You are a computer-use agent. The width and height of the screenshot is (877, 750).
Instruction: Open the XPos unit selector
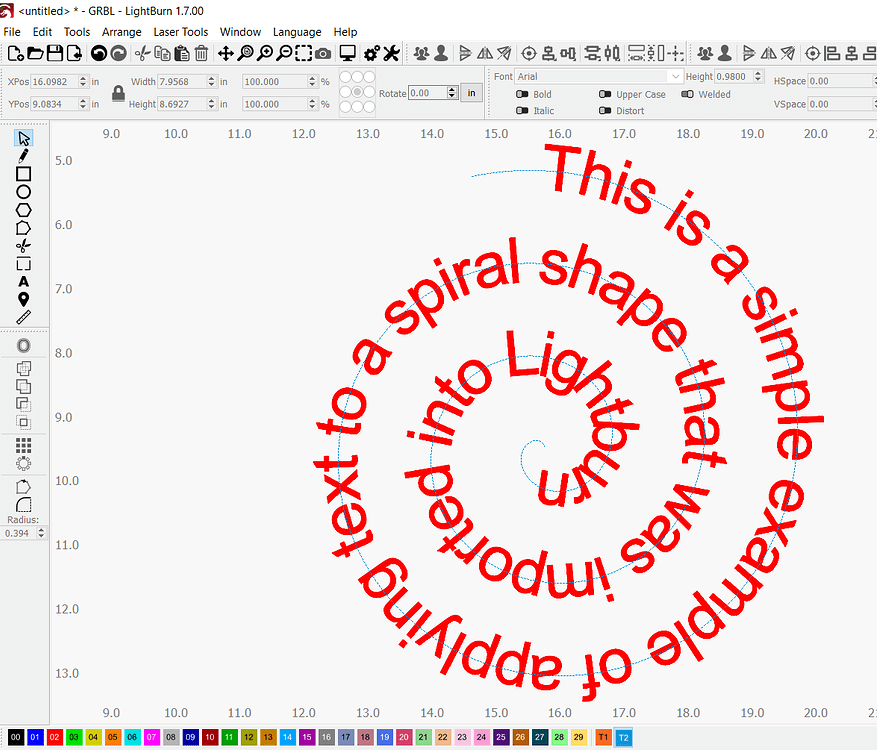[94, 81]
